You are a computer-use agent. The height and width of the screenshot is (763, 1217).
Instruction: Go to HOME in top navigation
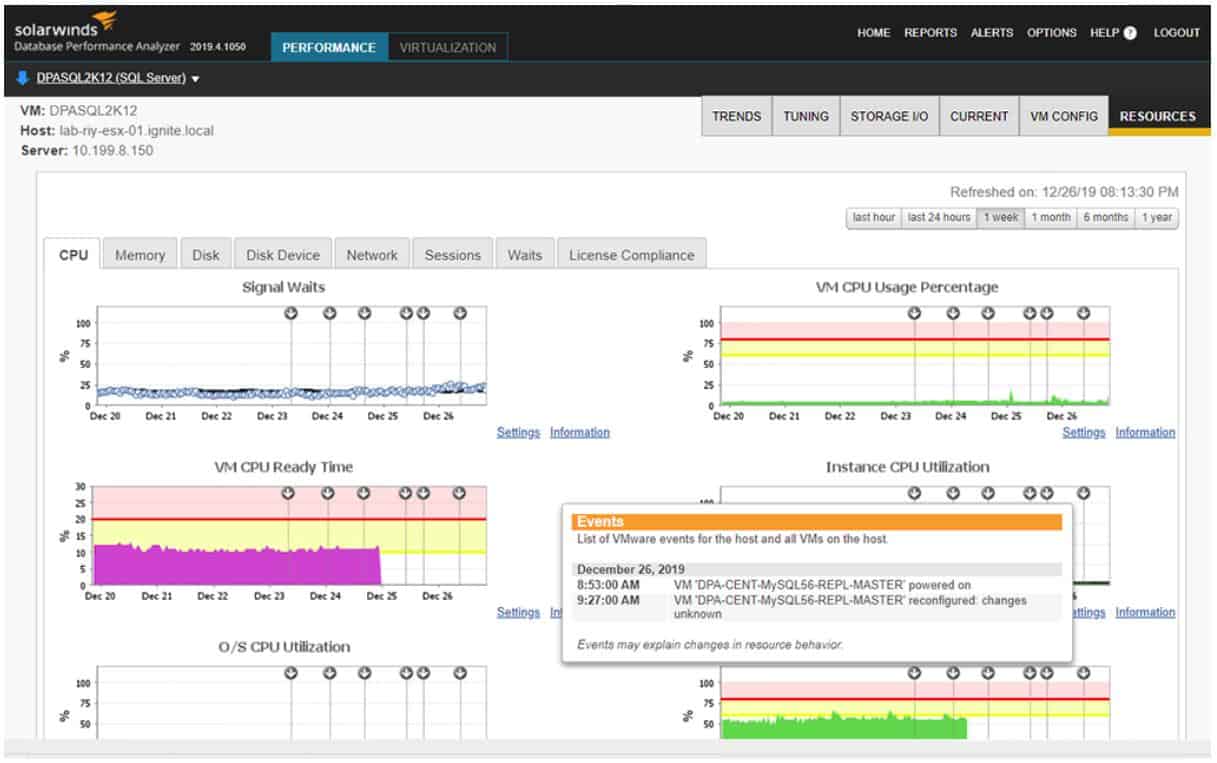[873, 33]
